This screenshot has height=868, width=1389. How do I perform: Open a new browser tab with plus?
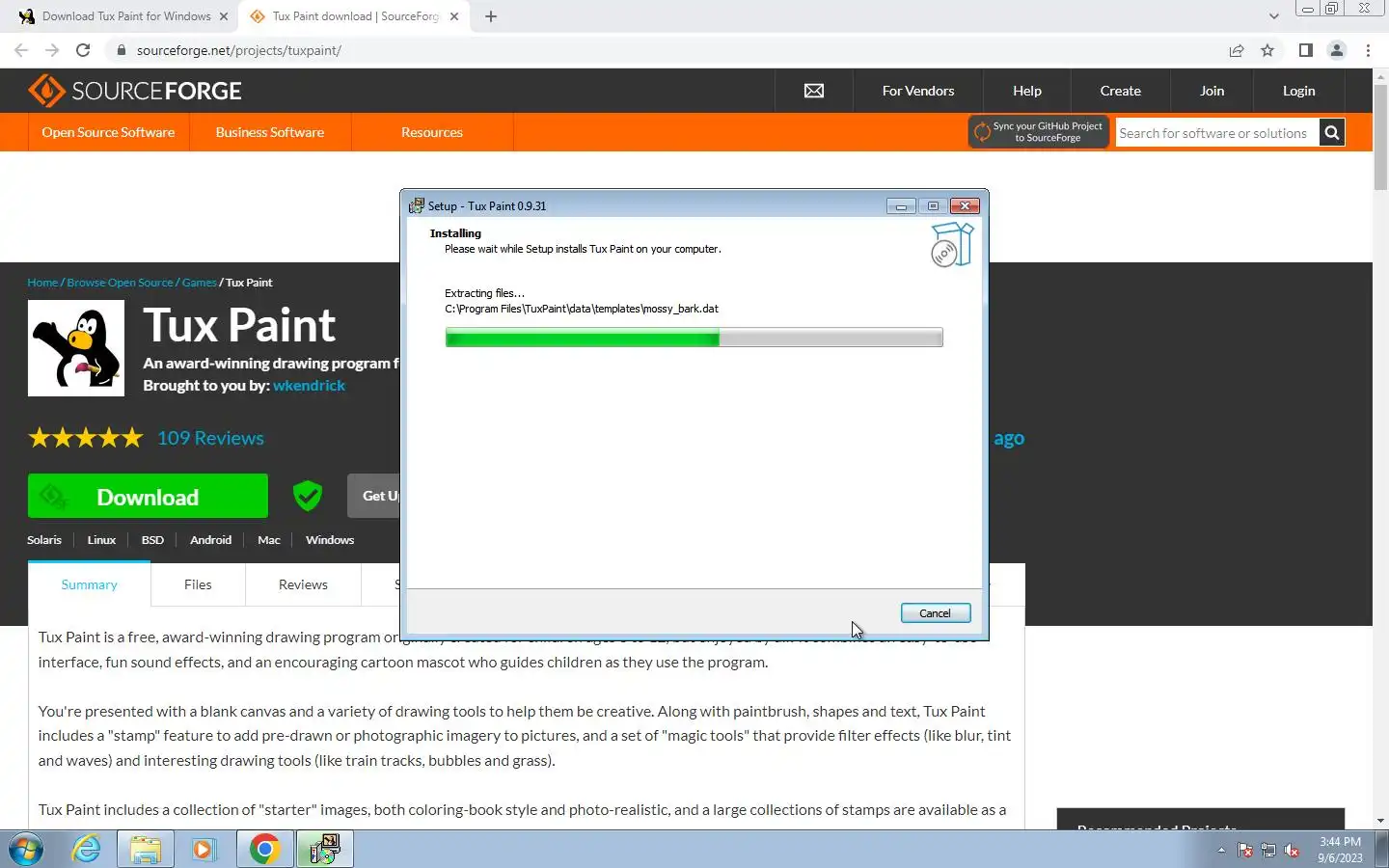point(491,16)
